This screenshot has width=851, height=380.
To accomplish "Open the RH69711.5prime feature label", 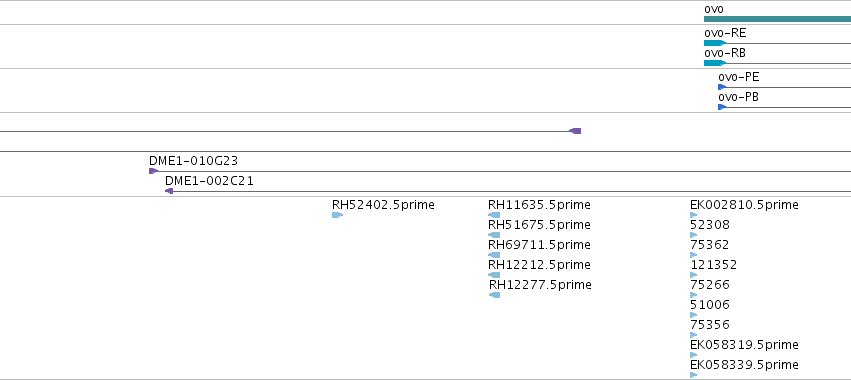I will pyautogui.click(x=539, y=245).
